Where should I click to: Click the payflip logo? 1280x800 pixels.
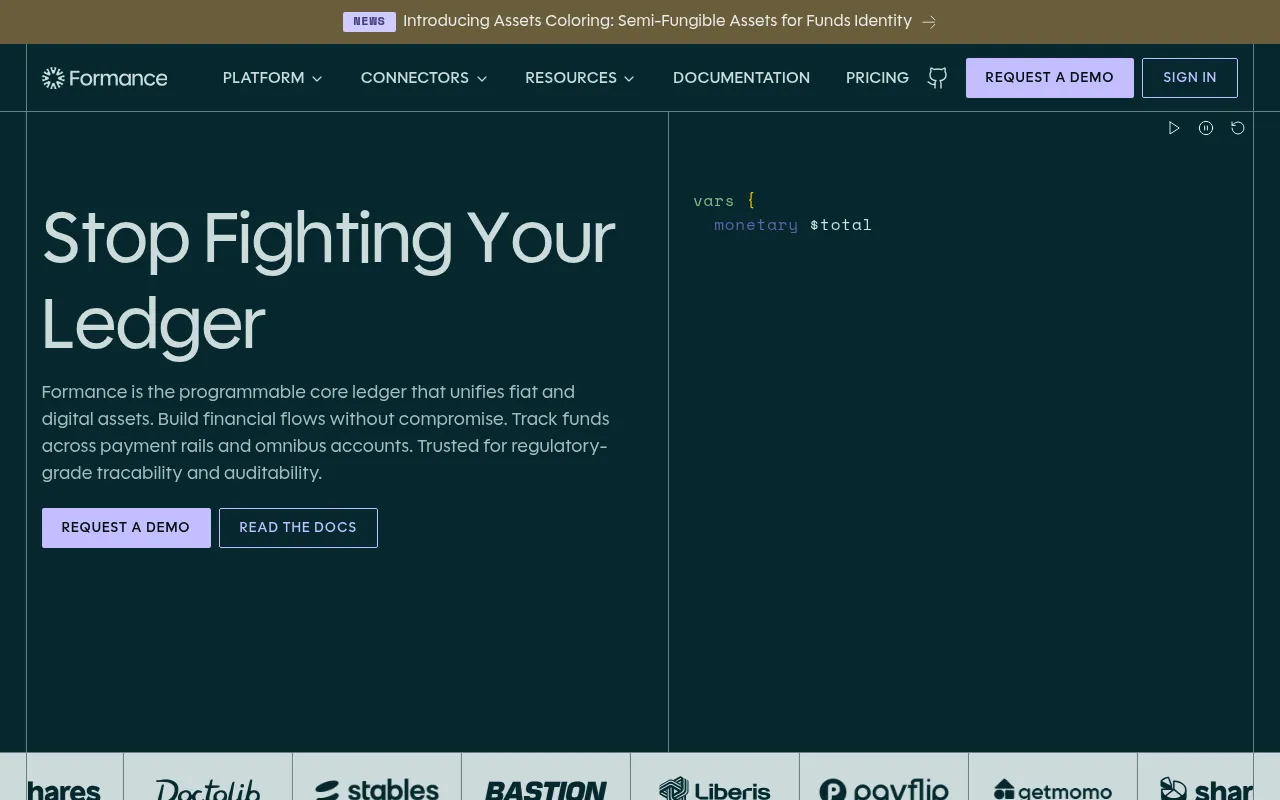click(884, 790)
